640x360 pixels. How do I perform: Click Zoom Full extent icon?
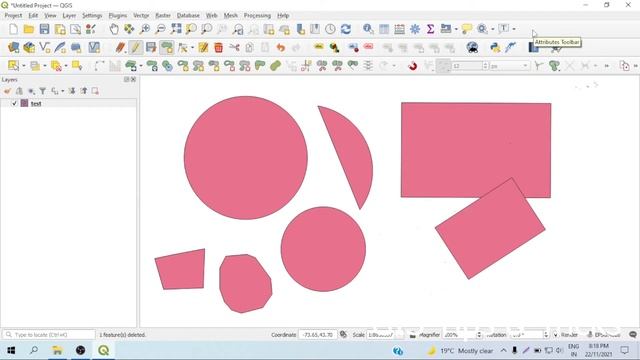pos(176,29)
